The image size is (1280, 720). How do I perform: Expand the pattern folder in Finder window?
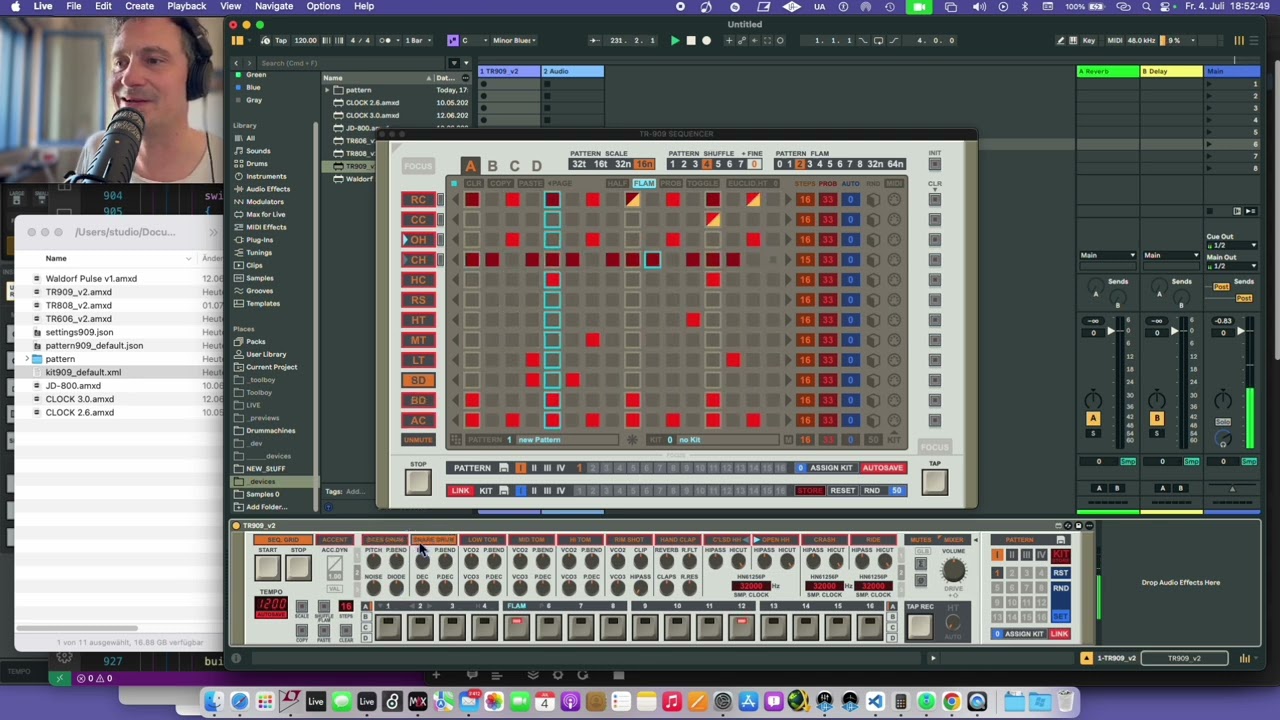coord(26,359)
